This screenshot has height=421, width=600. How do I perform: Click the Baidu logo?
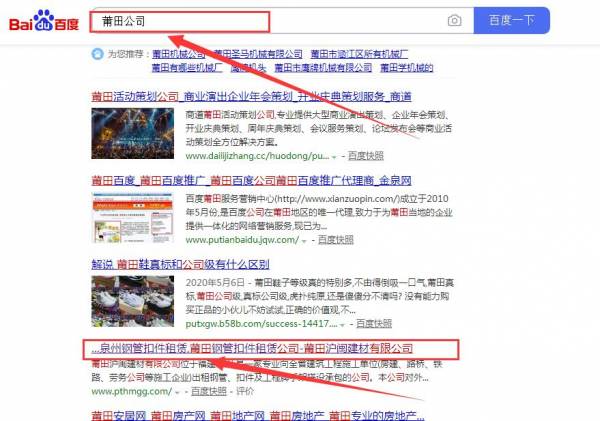[44, 21]
